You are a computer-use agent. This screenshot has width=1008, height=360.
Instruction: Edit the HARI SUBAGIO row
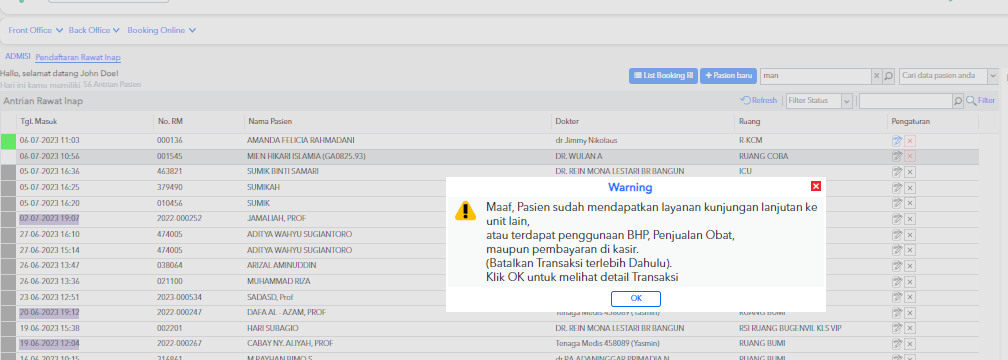897,328
